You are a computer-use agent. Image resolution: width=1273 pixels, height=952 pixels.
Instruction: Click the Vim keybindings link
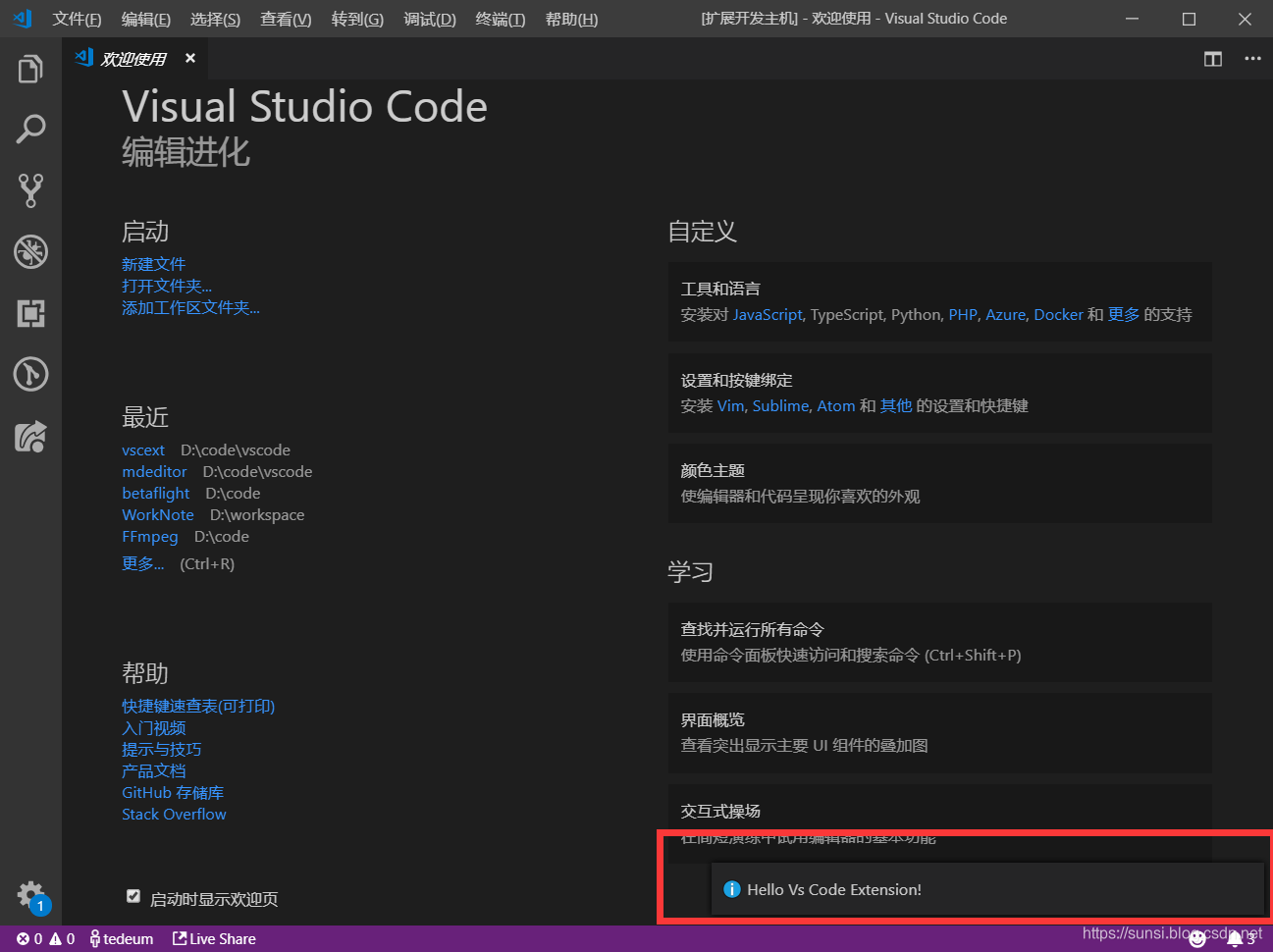[731, 405]
